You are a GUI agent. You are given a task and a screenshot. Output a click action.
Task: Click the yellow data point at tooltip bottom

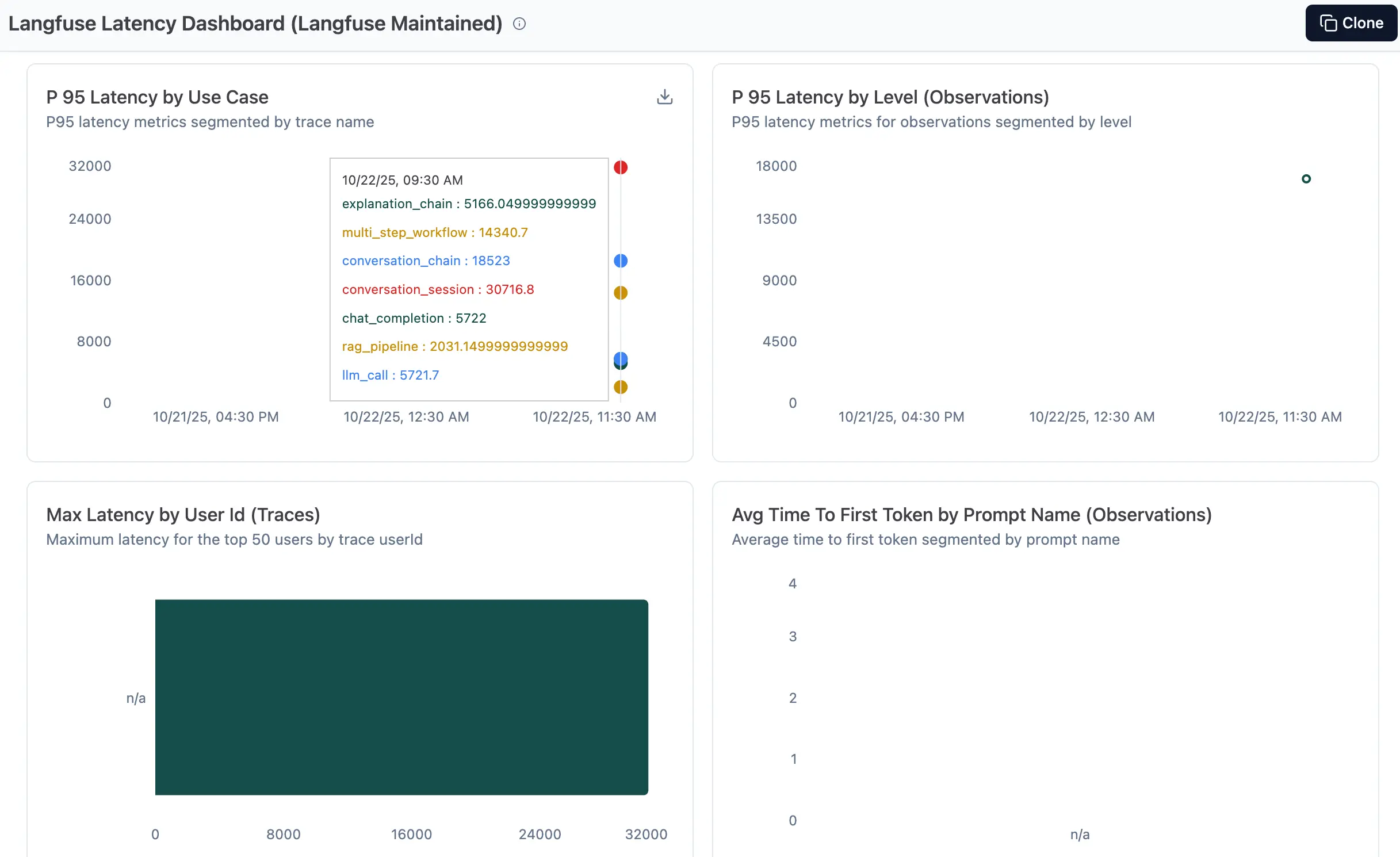tap(621, 387)
